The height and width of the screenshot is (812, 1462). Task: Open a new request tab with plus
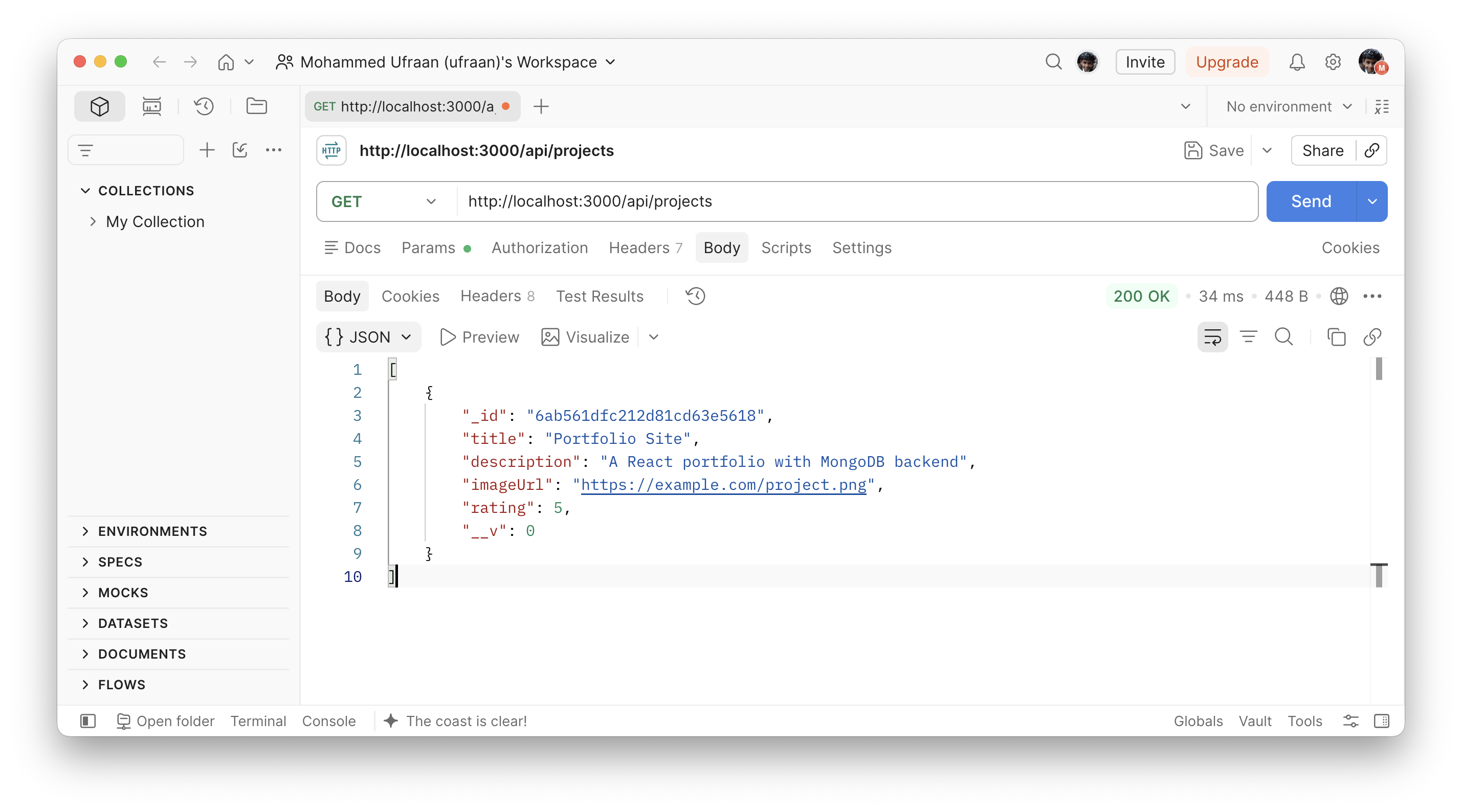[541, 106]
